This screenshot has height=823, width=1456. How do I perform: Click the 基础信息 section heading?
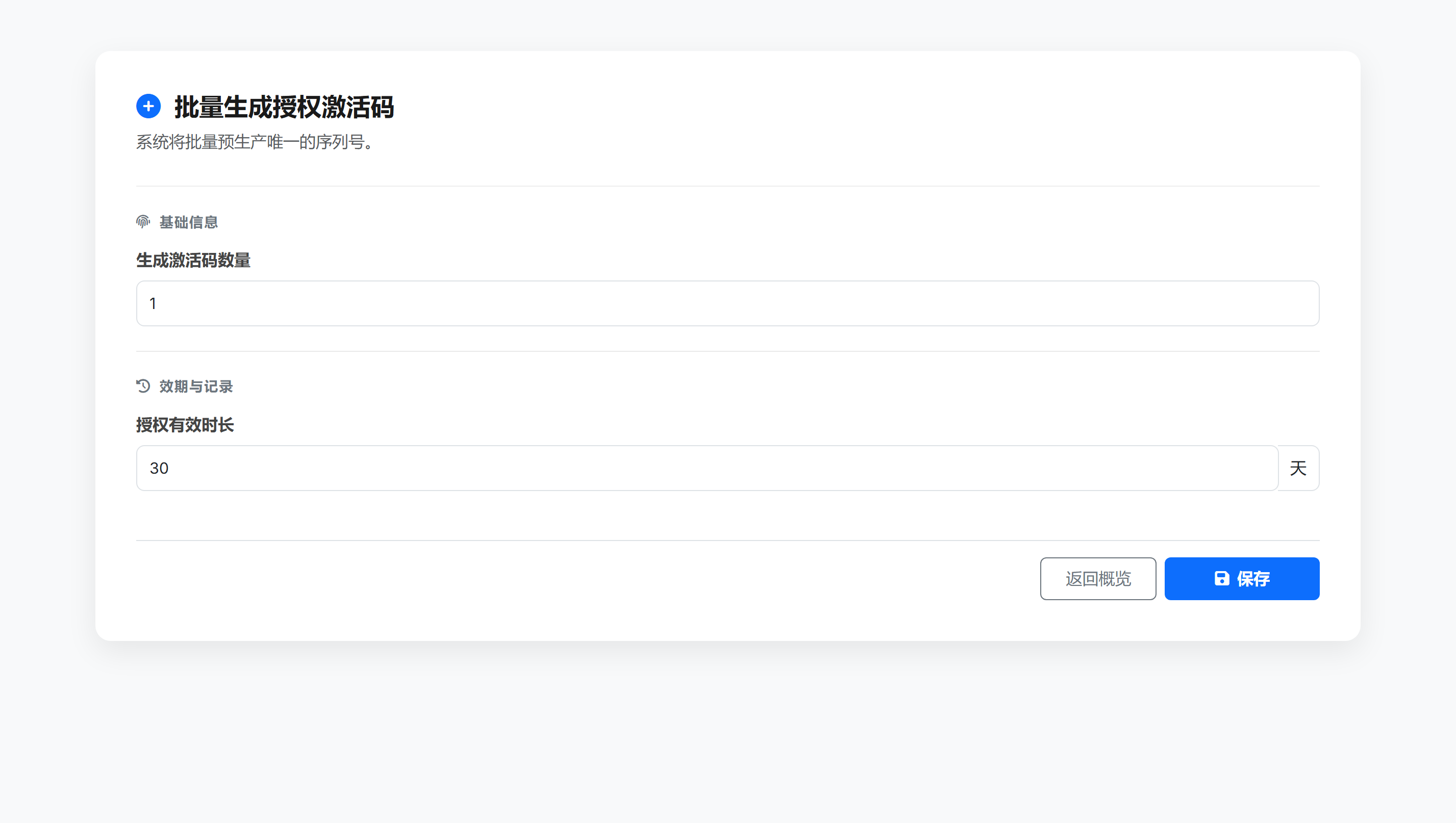[x=189, y=222]
